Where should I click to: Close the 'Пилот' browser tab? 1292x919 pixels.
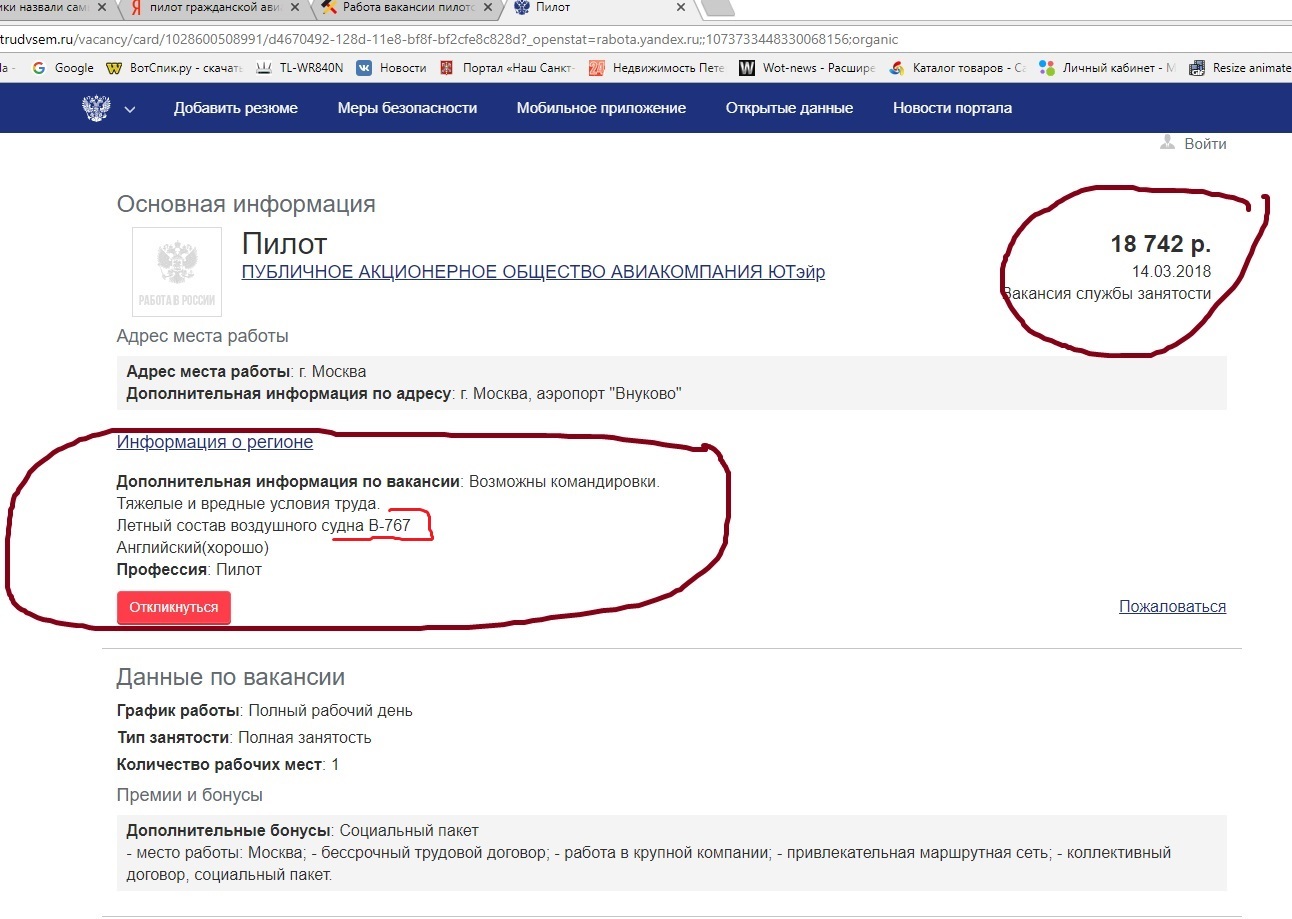pos(681,7)
